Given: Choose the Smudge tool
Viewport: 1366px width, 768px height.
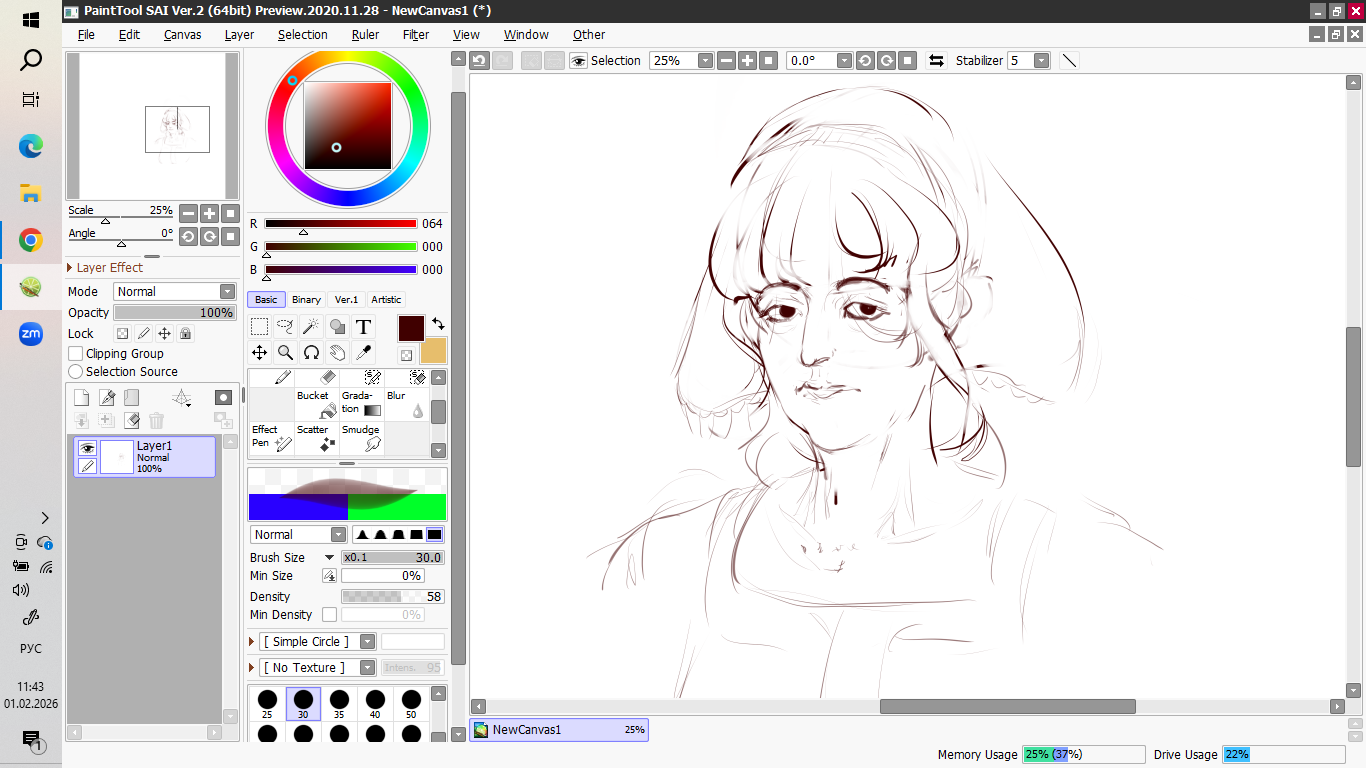Looking at the screenshot, I should pyautogui.click(x=362, y=438).
